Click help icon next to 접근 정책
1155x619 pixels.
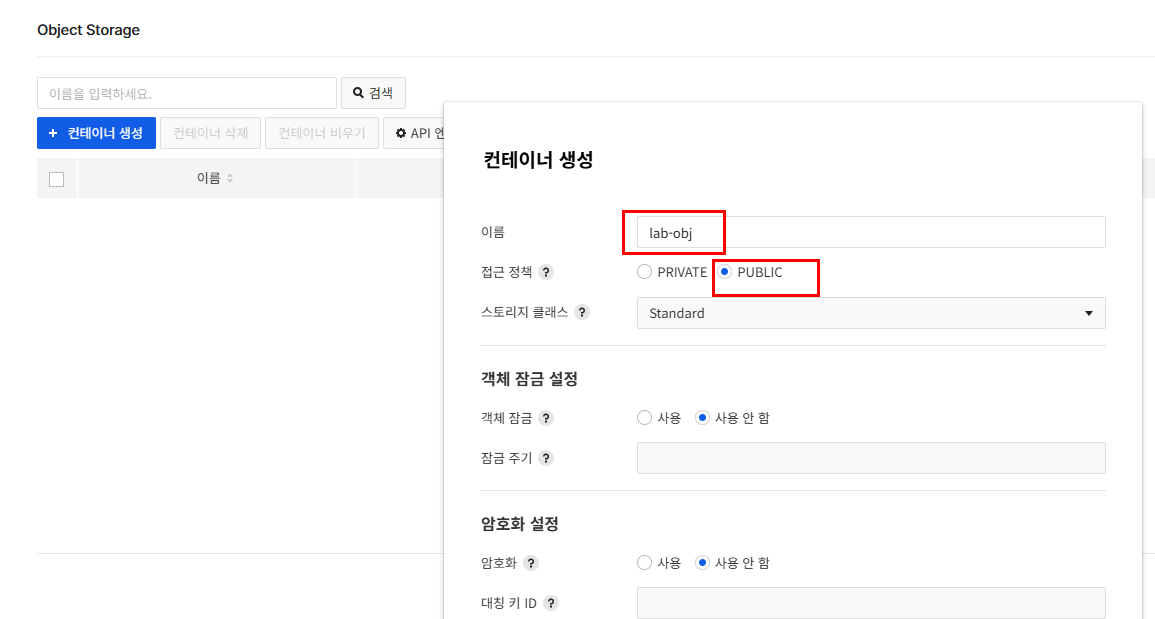(x=546, y=272)
